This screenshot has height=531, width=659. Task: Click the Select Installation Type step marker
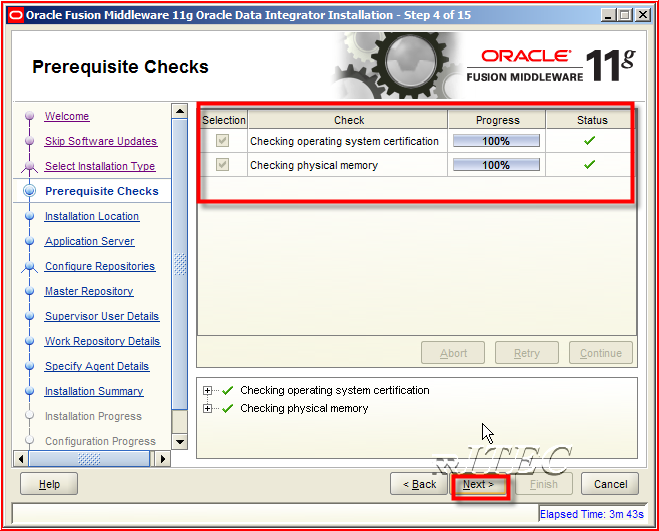tap(29, 166)
